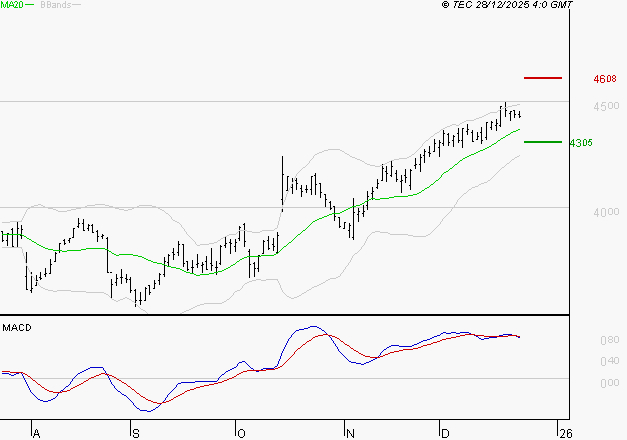
Task: Click the green support level marker line
Action: click(543, 142)
